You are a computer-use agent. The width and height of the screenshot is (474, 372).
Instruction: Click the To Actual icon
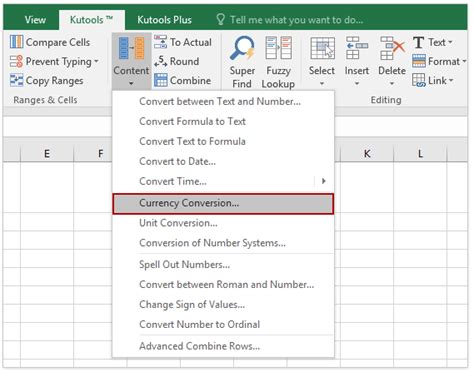(x=161, y=42)
